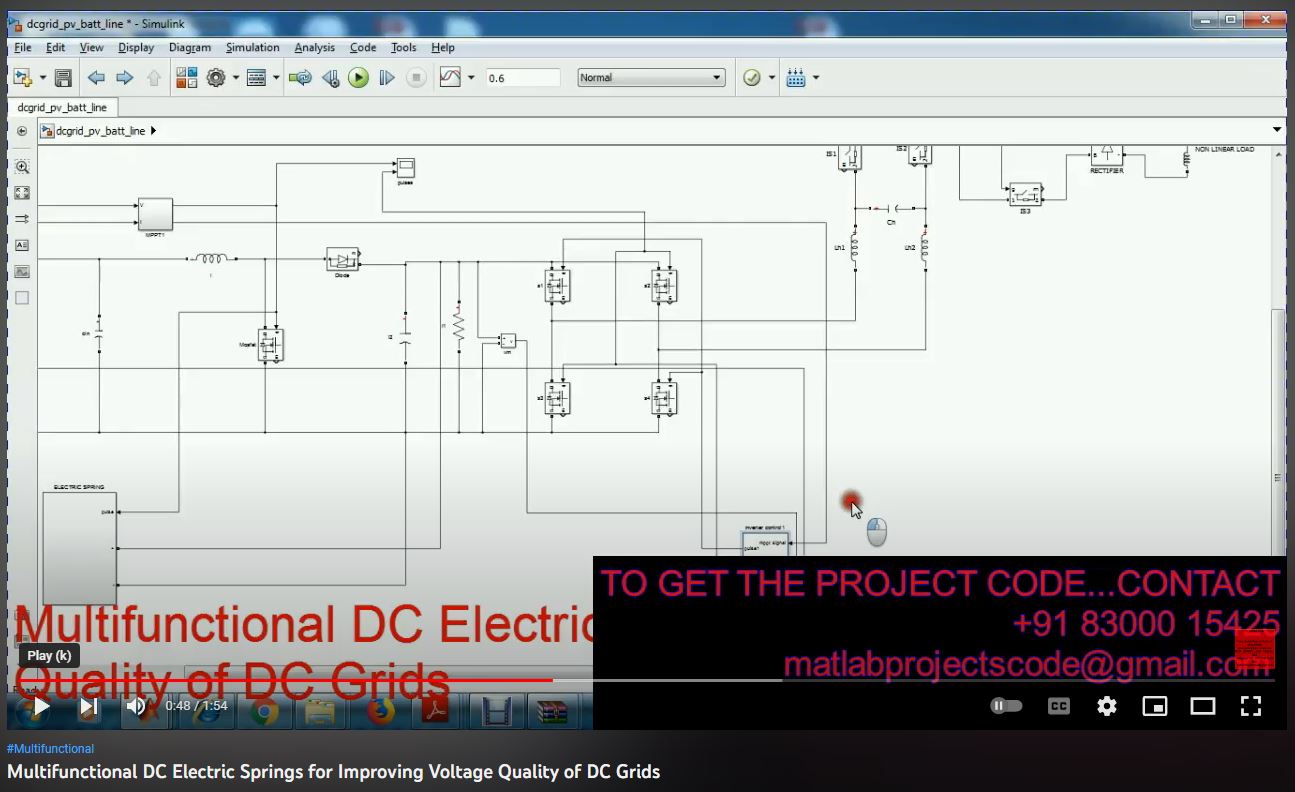Click the Save model floppy disk icon

click(x=63, y=78)
